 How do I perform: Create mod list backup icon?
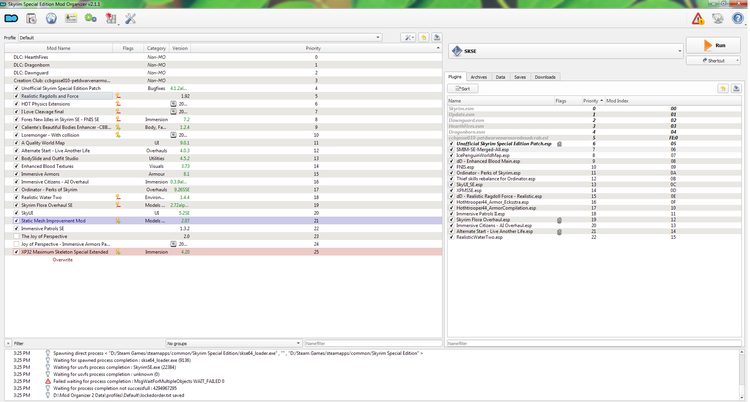[x=437, y=37]
